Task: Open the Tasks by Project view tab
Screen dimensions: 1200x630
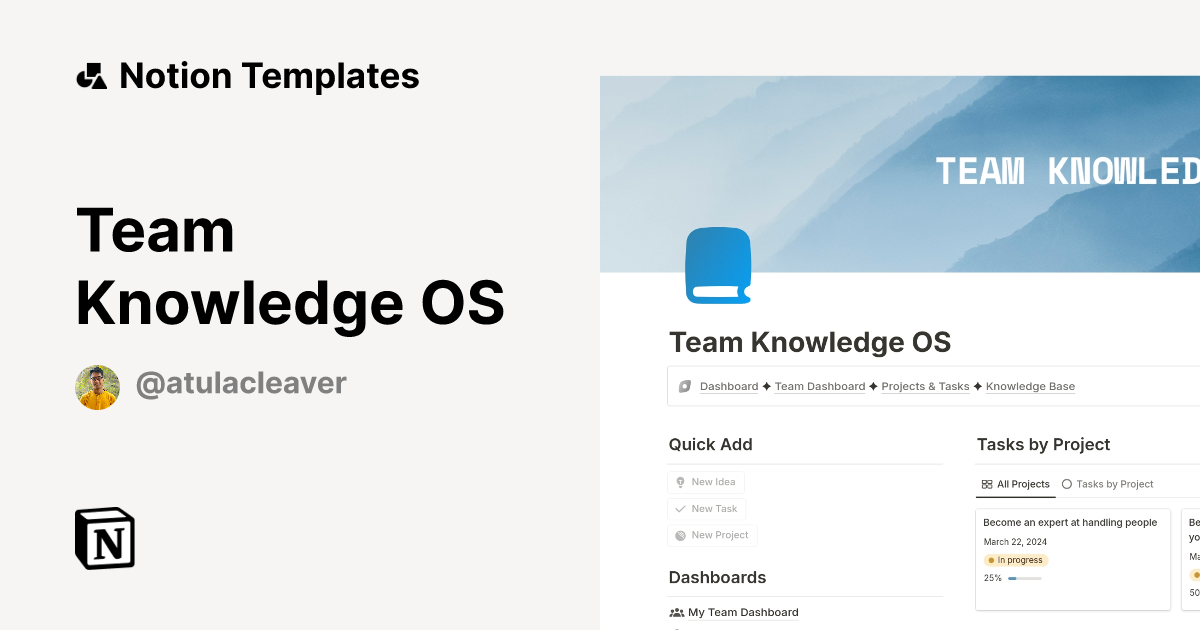Action: pyautogui.click(x=1115, y=484)
